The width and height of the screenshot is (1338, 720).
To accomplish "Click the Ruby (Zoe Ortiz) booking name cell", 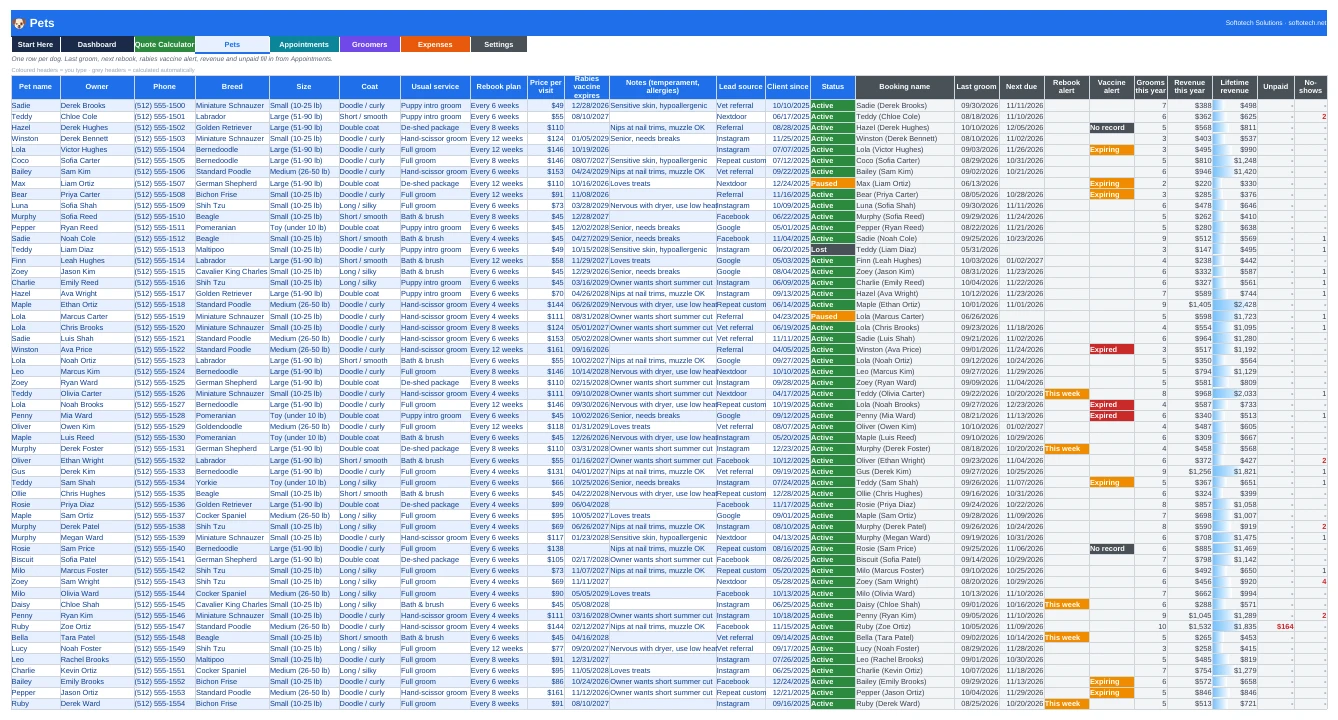I will click(x=905, y=626).
